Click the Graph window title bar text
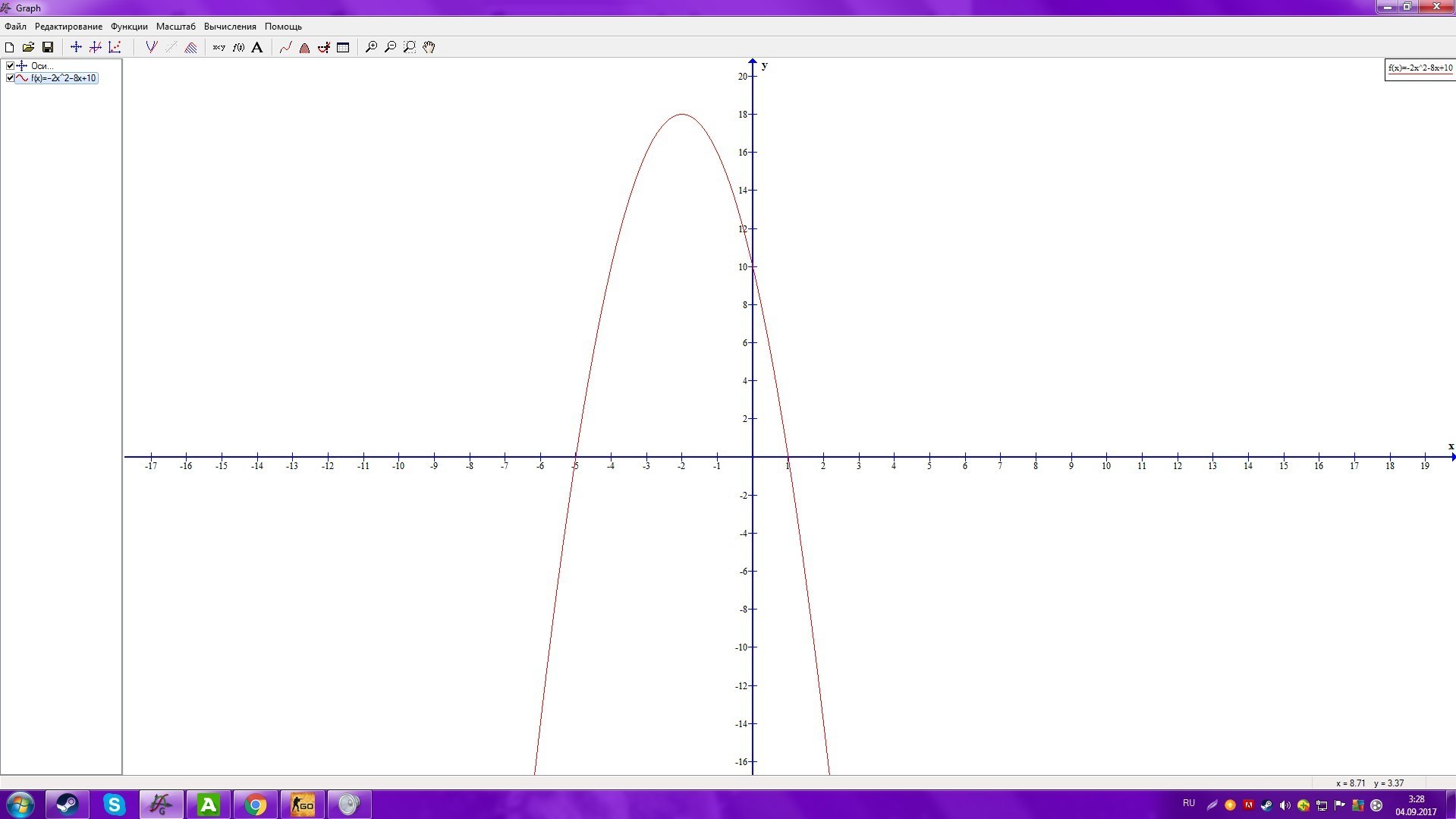 (28, 8)
